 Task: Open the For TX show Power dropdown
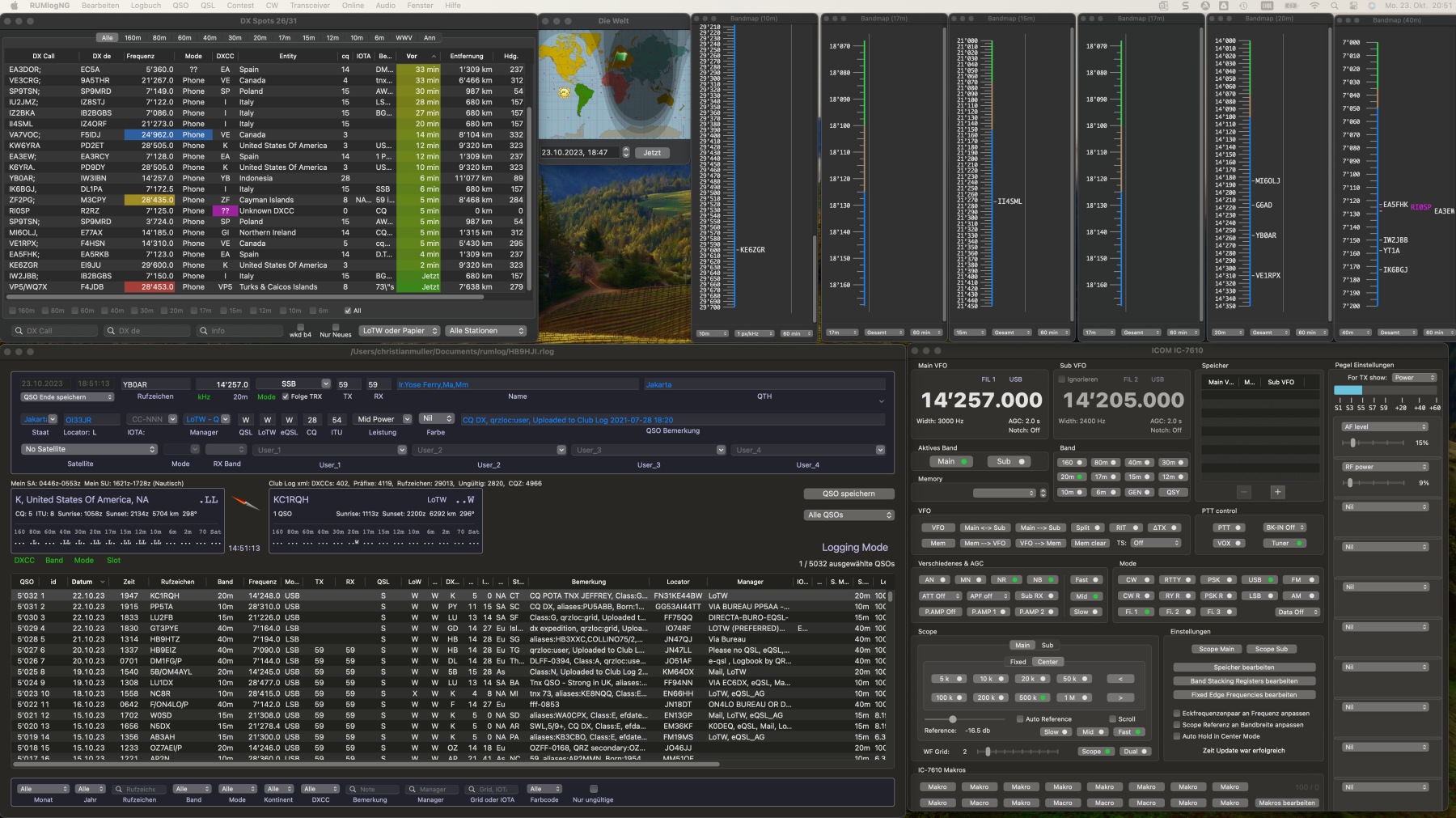(x=1414, y=378)
